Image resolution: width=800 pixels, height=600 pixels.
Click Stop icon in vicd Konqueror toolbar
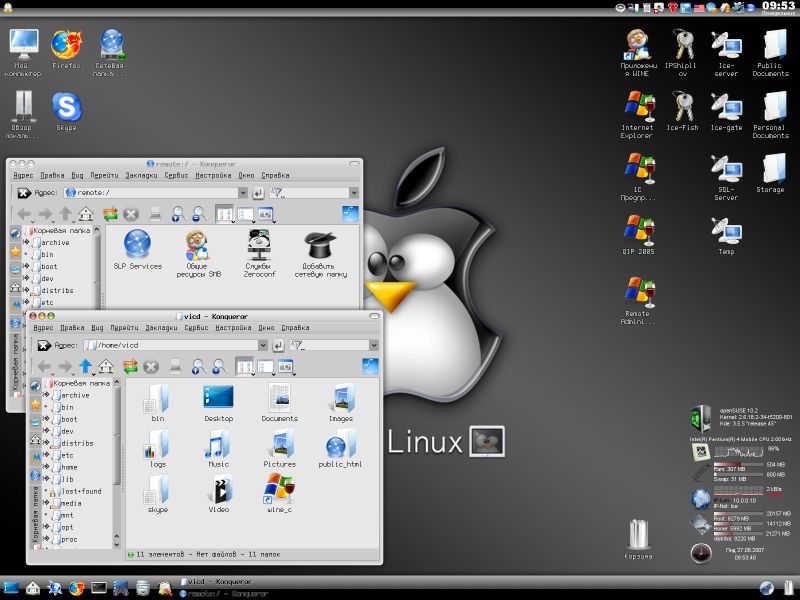click(x=151, y=366)
